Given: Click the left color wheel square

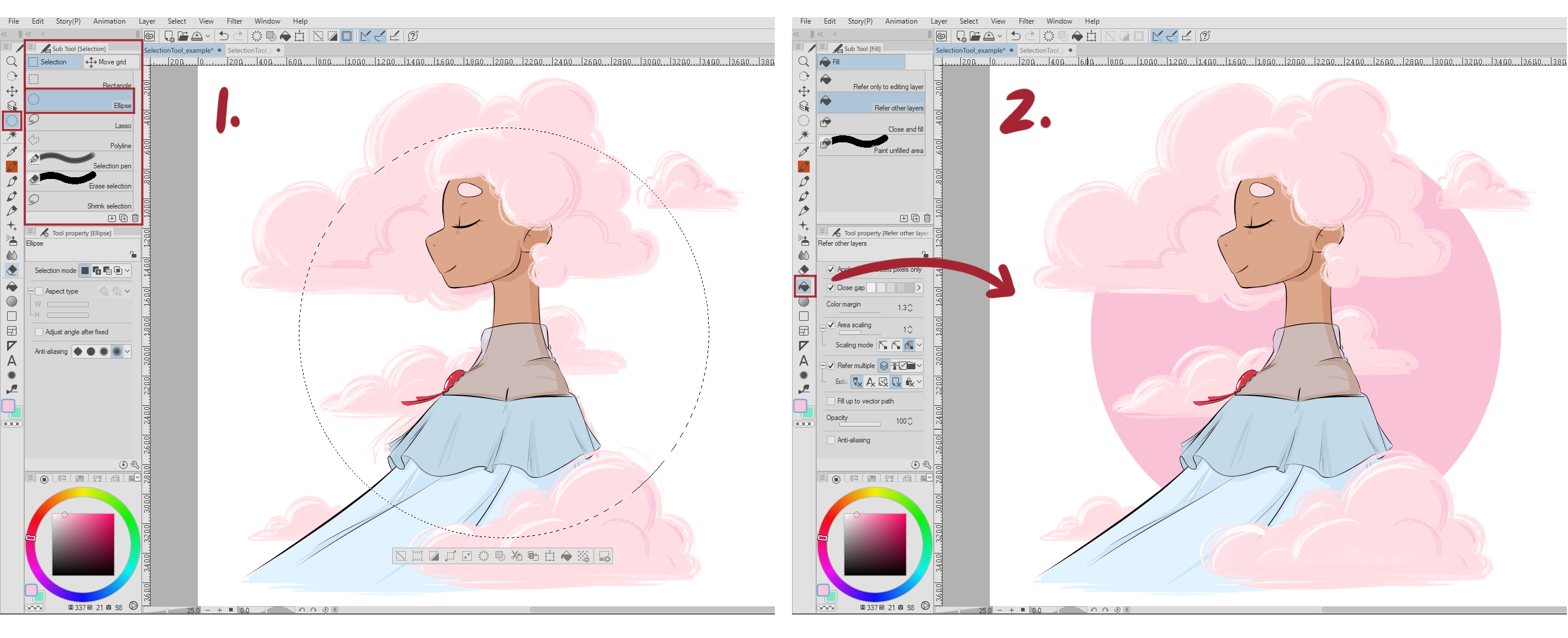Looking at the screenshot, I should [83, 543].
